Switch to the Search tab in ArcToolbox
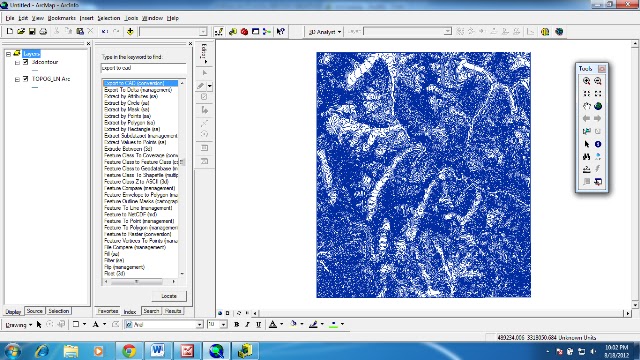This screenshot has width=640, height=360. coord(151,311)
